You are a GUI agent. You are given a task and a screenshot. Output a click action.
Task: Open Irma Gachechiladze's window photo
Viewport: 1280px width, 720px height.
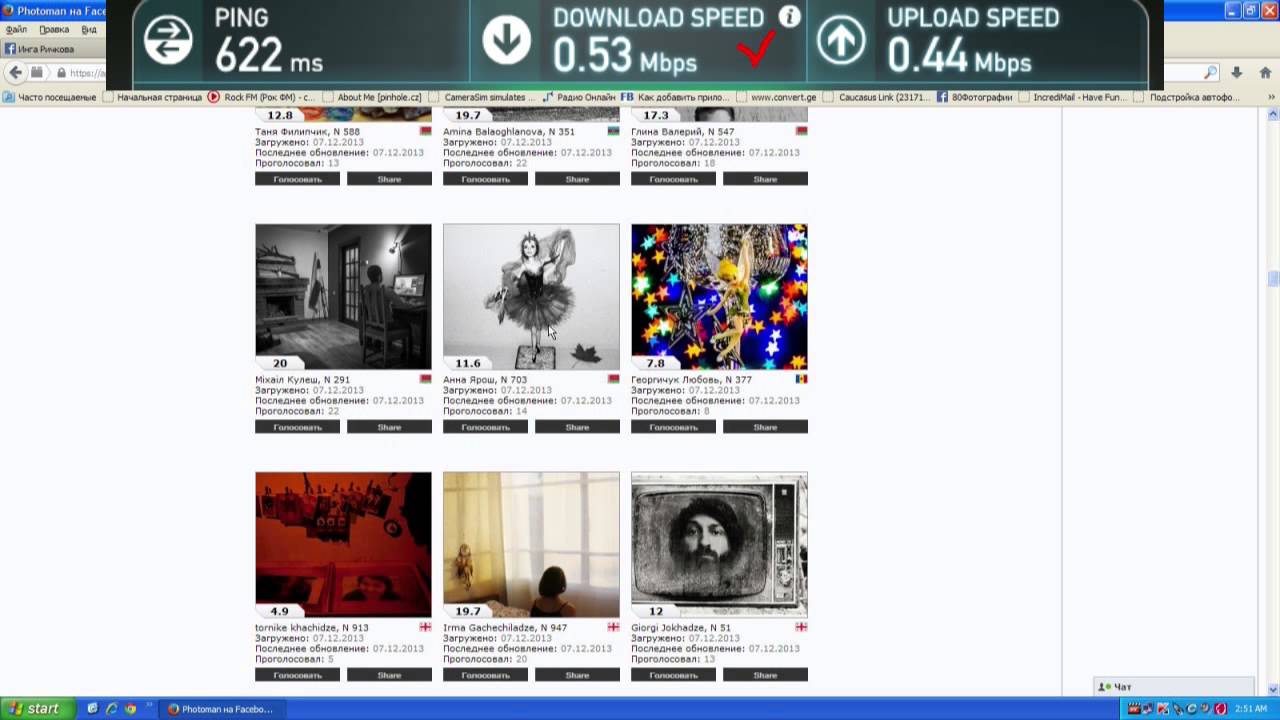531,545
